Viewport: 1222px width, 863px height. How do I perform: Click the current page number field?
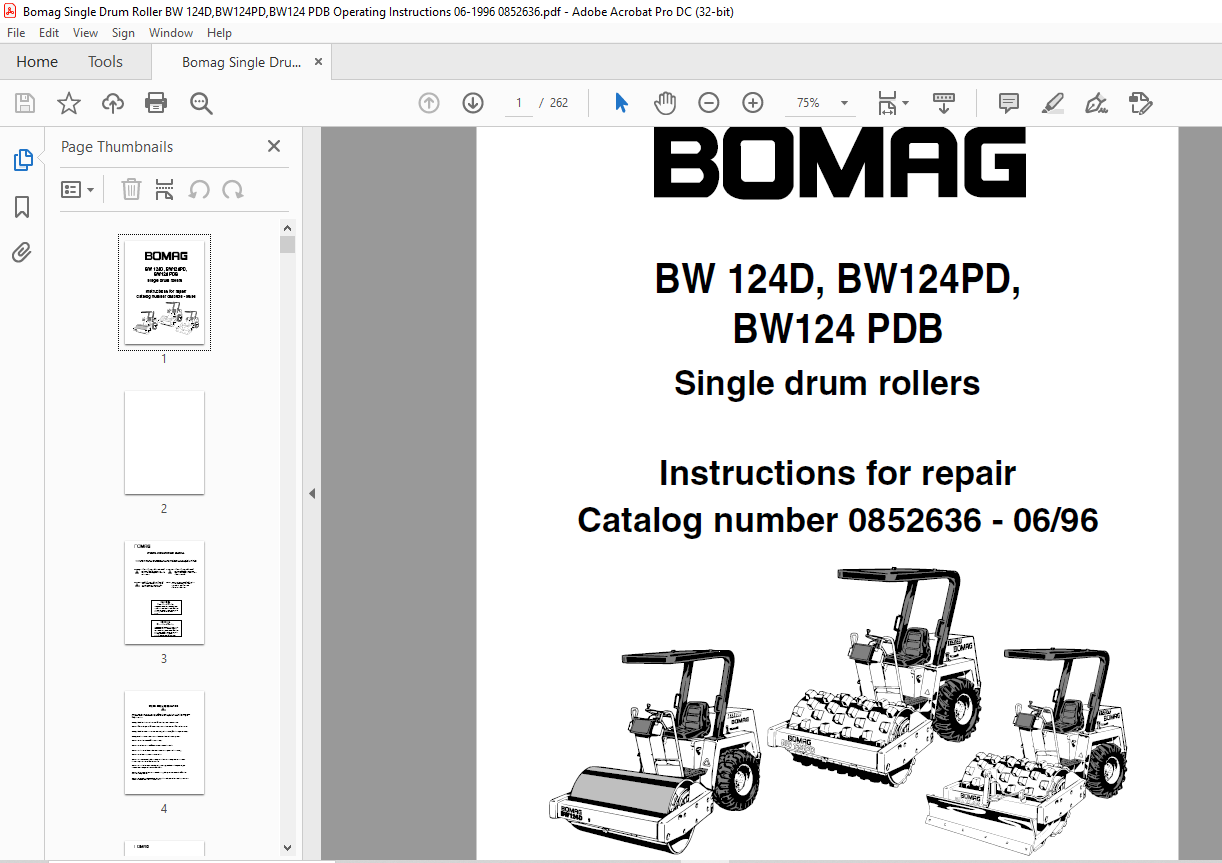(x=519, y=103)
